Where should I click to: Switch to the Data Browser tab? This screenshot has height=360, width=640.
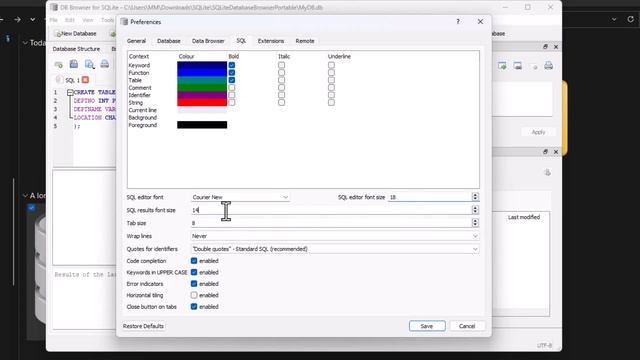208,41
